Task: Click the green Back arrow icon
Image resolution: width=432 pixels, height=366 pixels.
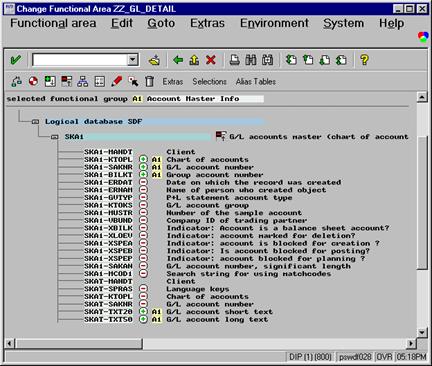Action: tap(178, 60)
